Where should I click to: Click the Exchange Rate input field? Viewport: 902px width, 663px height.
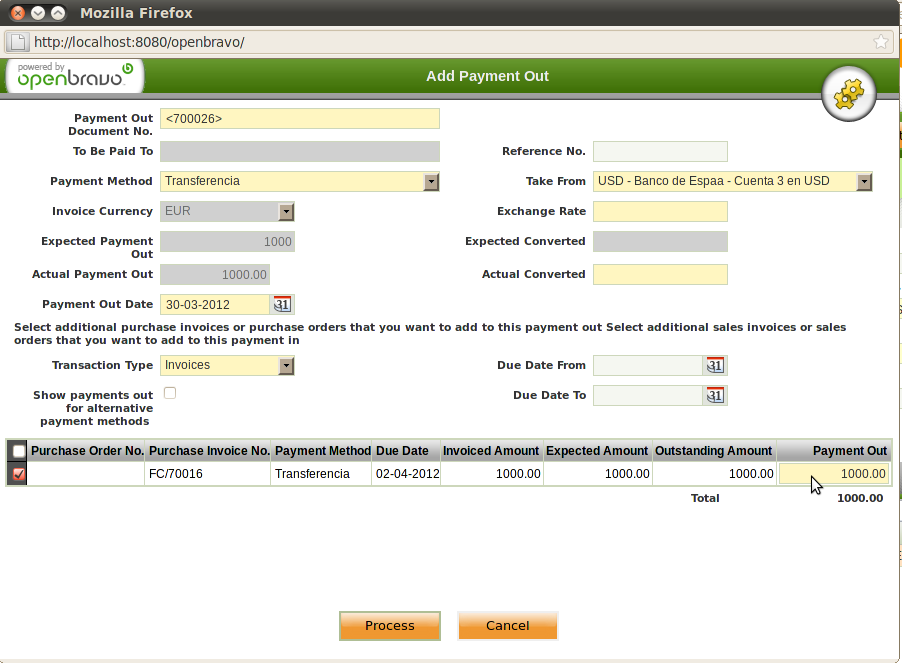(x=660, y=212)
